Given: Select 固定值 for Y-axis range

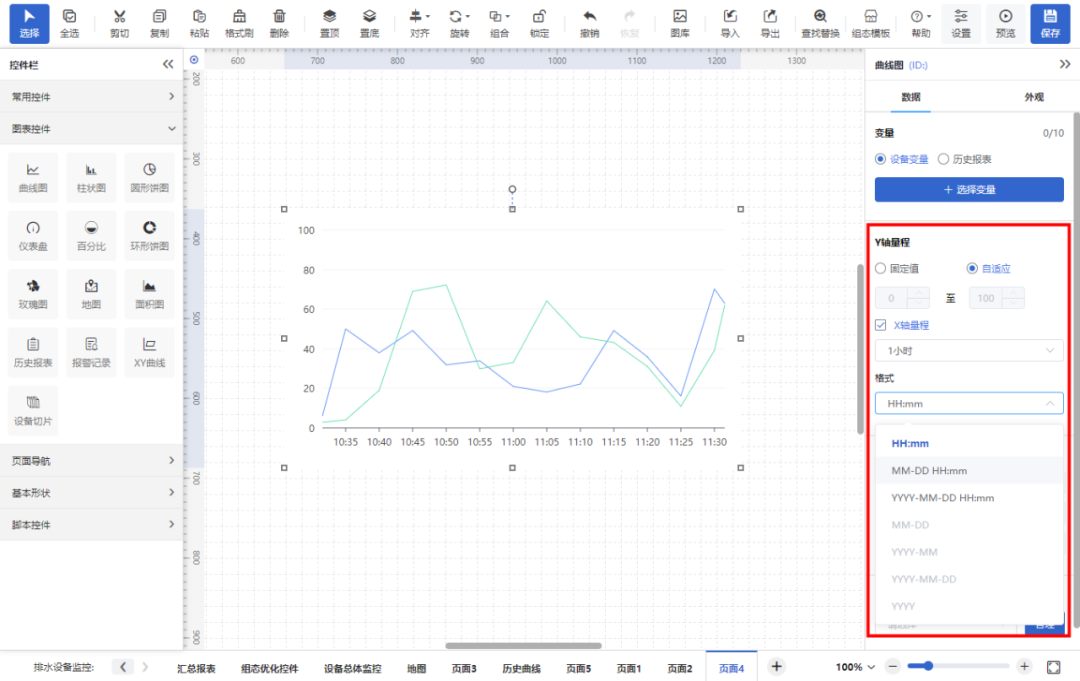Looking at the screenshot, I should [x=880, y=269].
